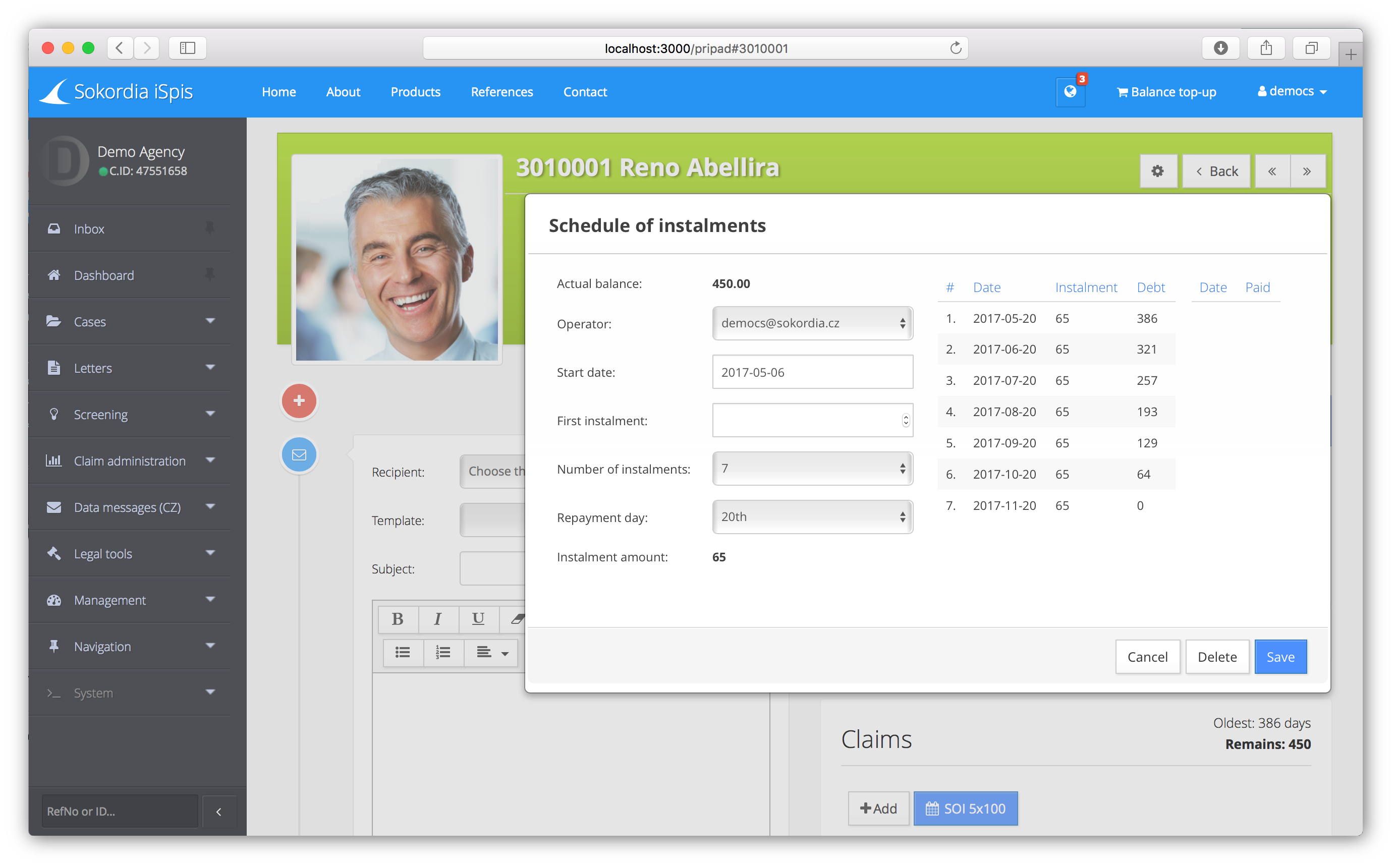Go to previous record double-chevron
1395x868 pixels.
tap(1271, 171)
